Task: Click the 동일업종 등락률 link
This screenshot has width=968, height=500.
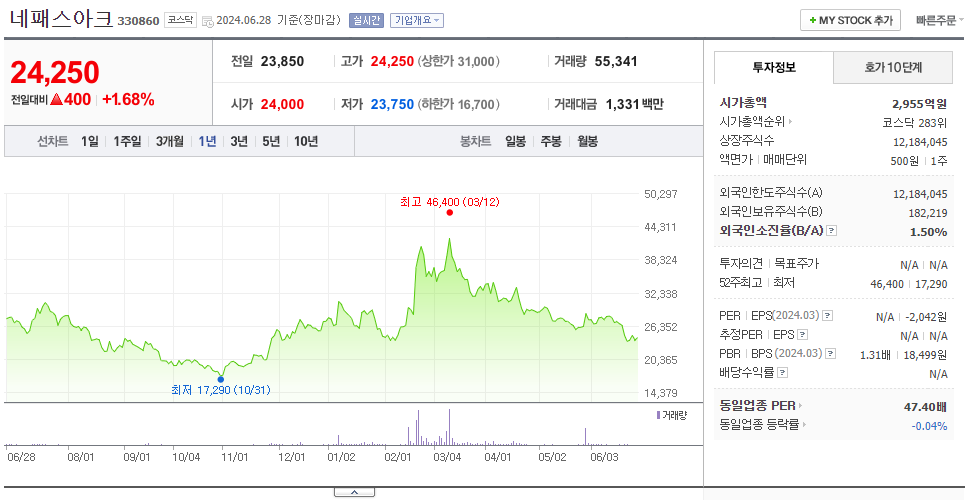Action: (763, 425)
